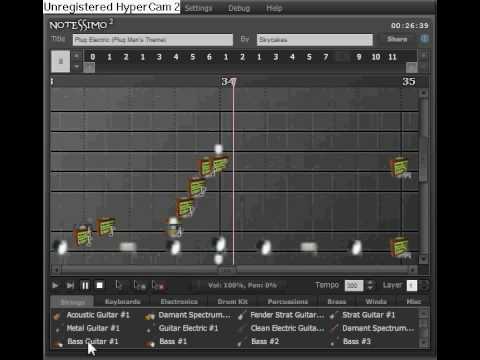Select the Strings instrument tab

(73, 302)
